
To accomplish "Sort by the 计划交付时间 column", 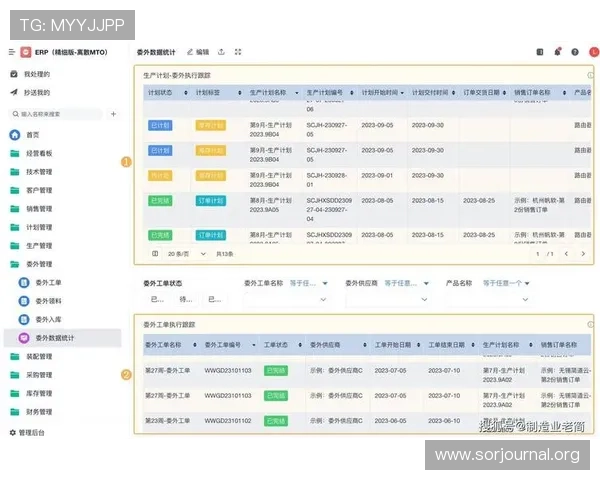I will coord(453,93).
